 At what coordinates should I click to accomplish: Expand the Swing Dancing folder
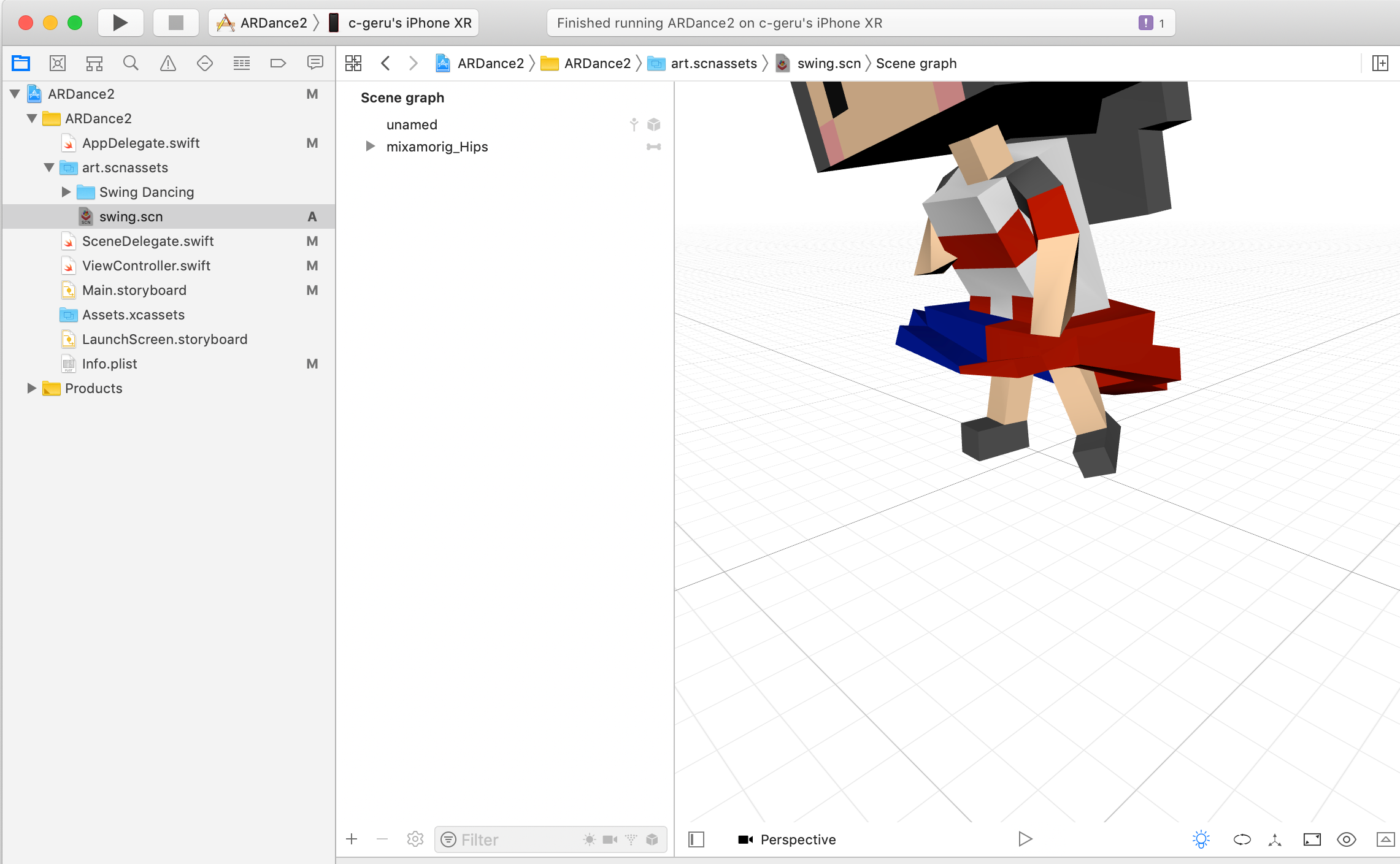(66, 192)
